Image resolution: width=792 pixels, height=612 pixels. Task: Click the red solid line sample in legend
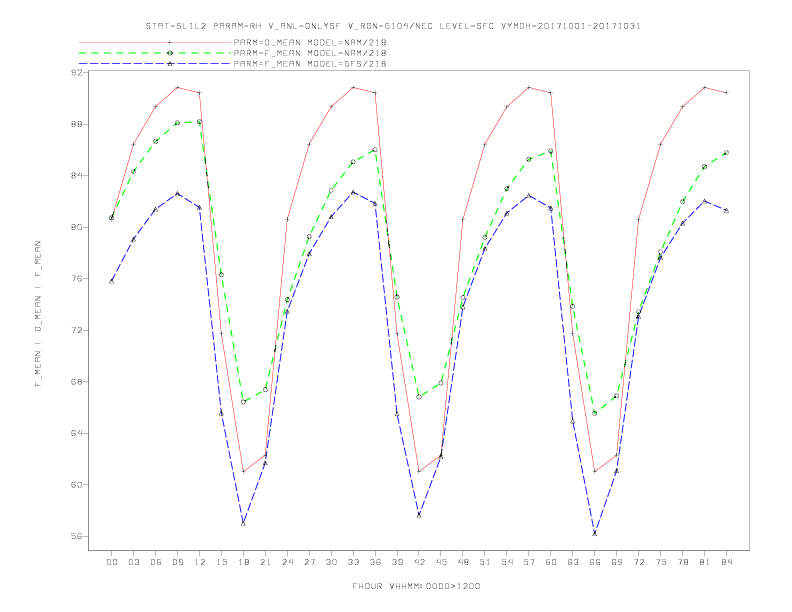pos(155,42)
